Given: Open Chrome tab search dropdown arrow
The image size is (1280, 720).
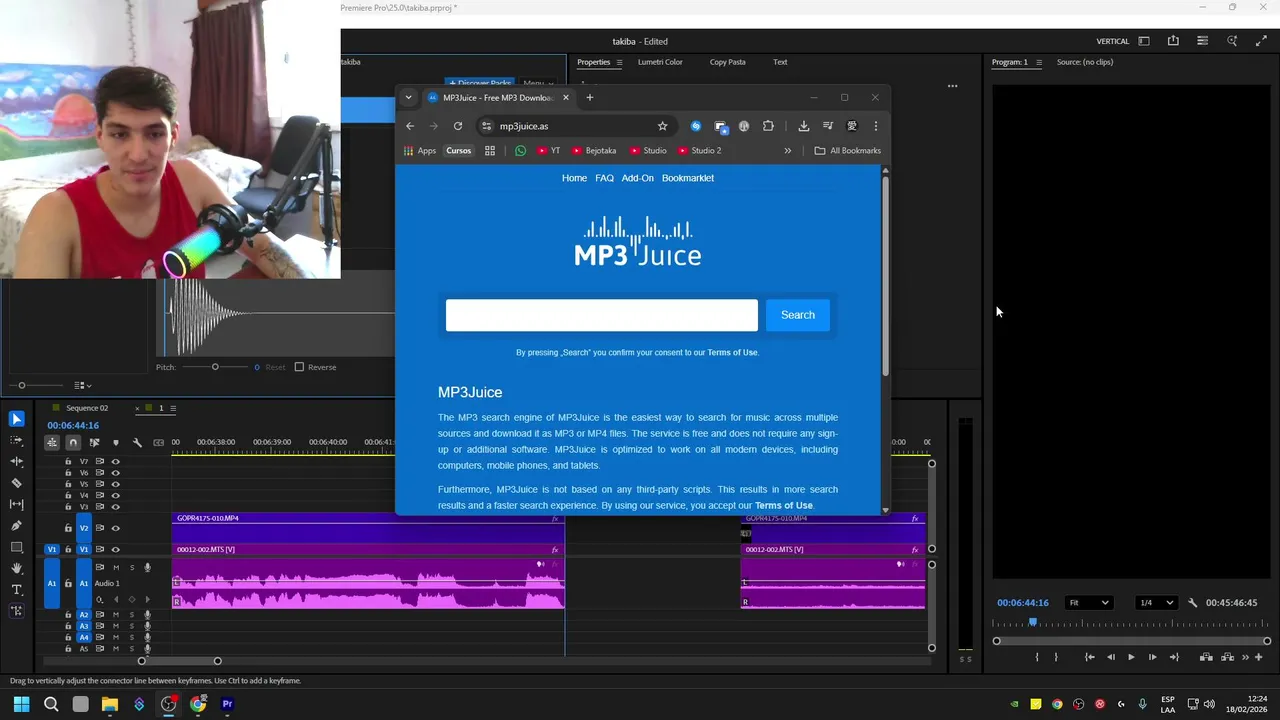Looking at the screenshot, I should tap(408, 97).
